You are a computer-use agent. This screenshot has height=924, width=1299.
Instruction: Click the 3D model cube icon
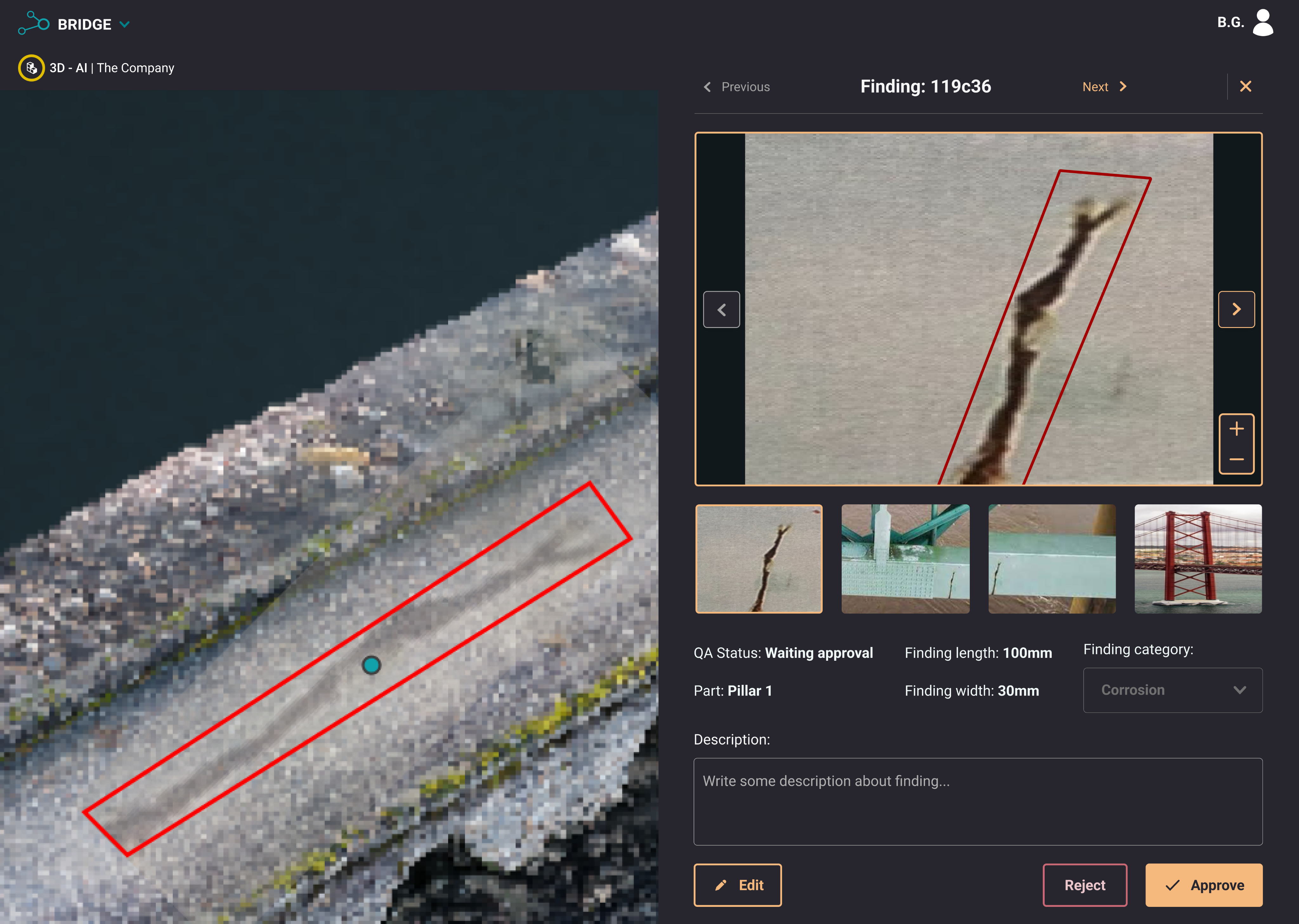pyautogui.click(x=31, y=68)
